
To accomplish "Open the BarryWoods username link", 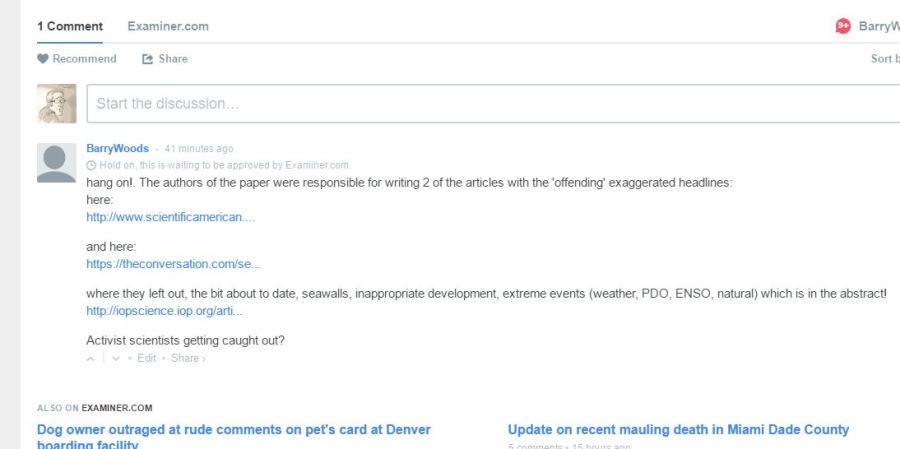I will point(117,148).
